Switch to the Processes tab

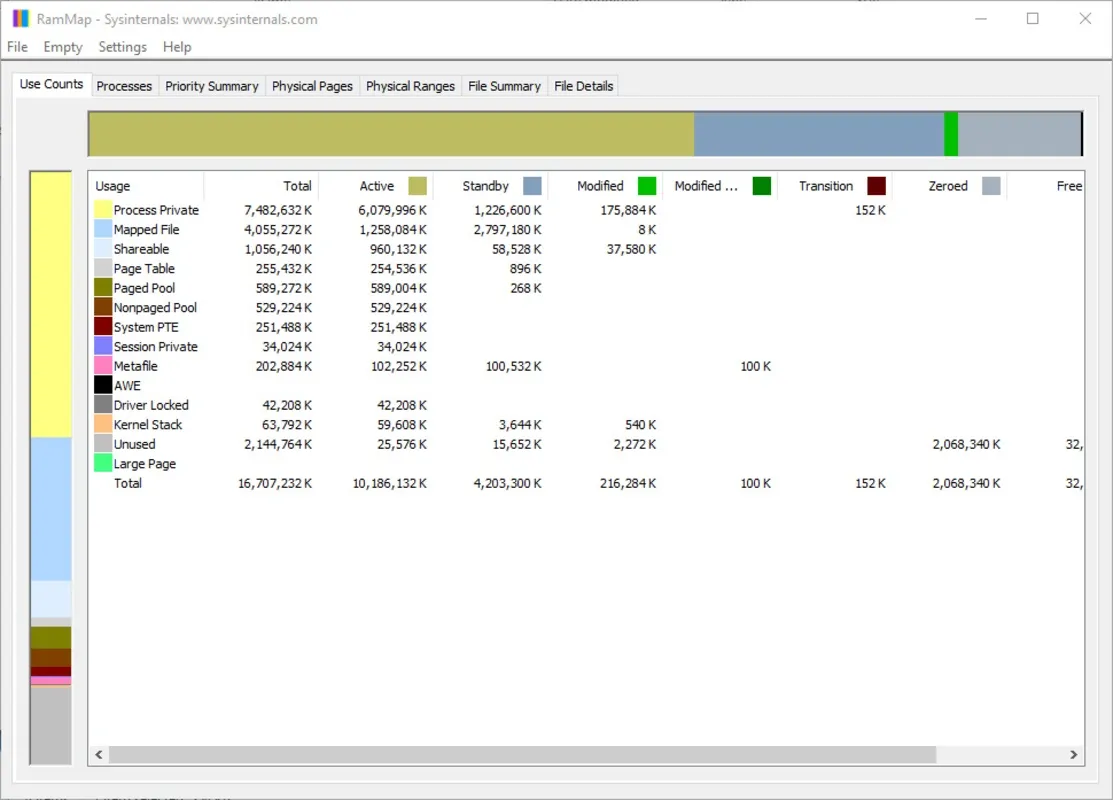124,86
